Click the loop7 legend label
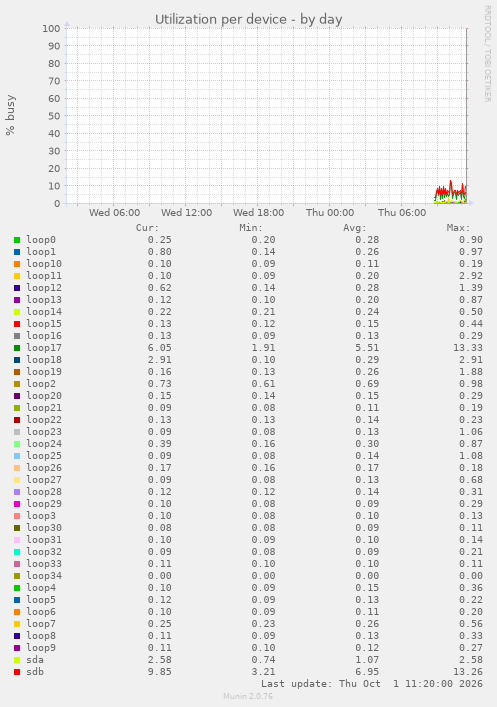The height and width of the screenshot is (707, 497). [41, 624]
